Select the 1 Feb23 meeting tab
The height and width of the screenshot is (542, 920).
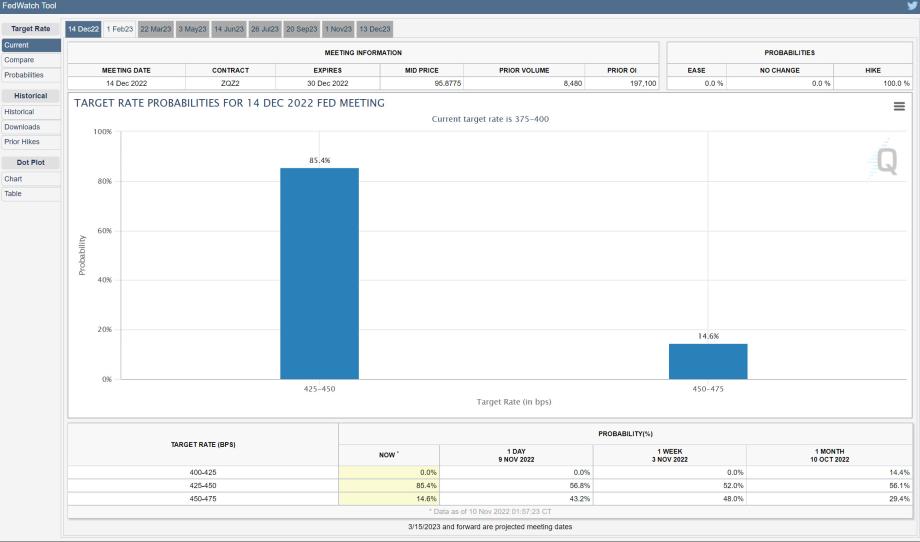pos(119,29)
